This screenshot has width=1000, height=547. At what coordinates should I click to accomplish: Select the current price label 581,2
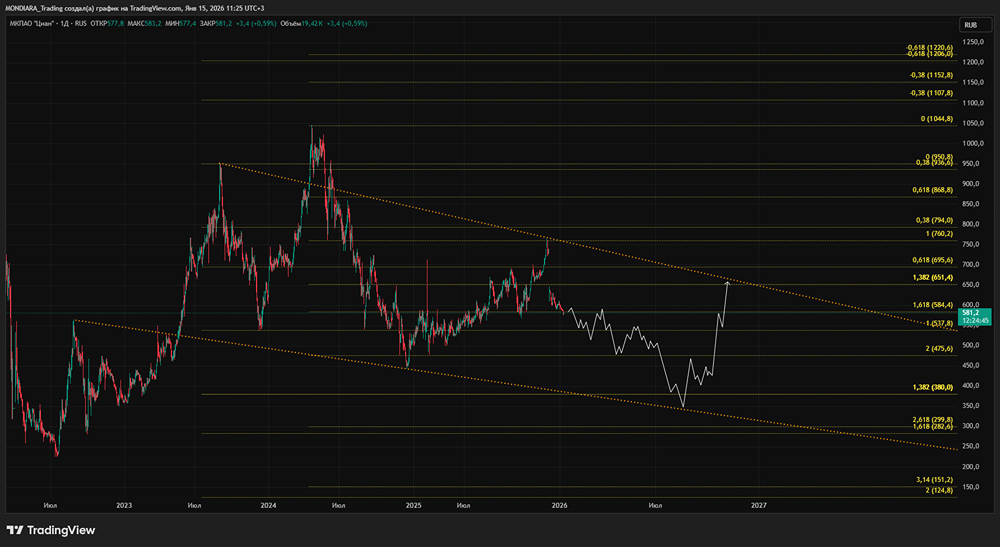[969, 312]
